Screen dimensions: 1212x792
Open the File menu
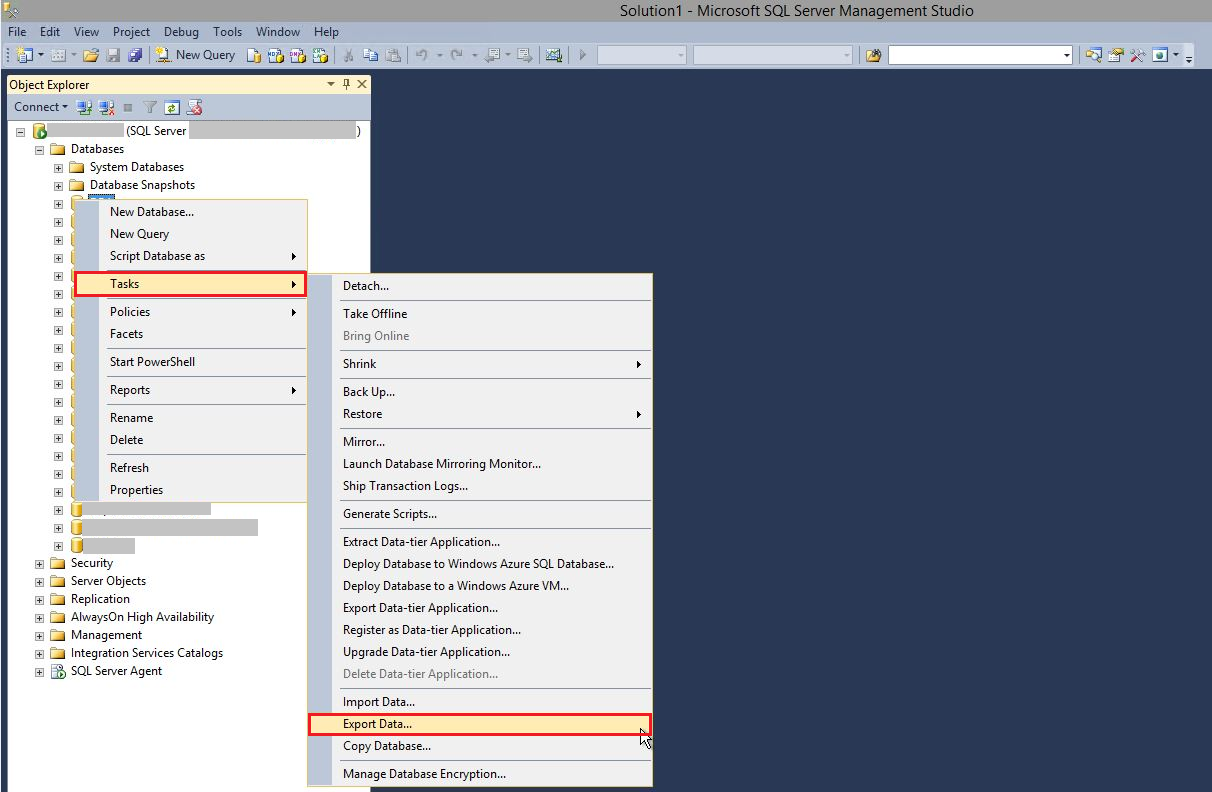(17, 32)
